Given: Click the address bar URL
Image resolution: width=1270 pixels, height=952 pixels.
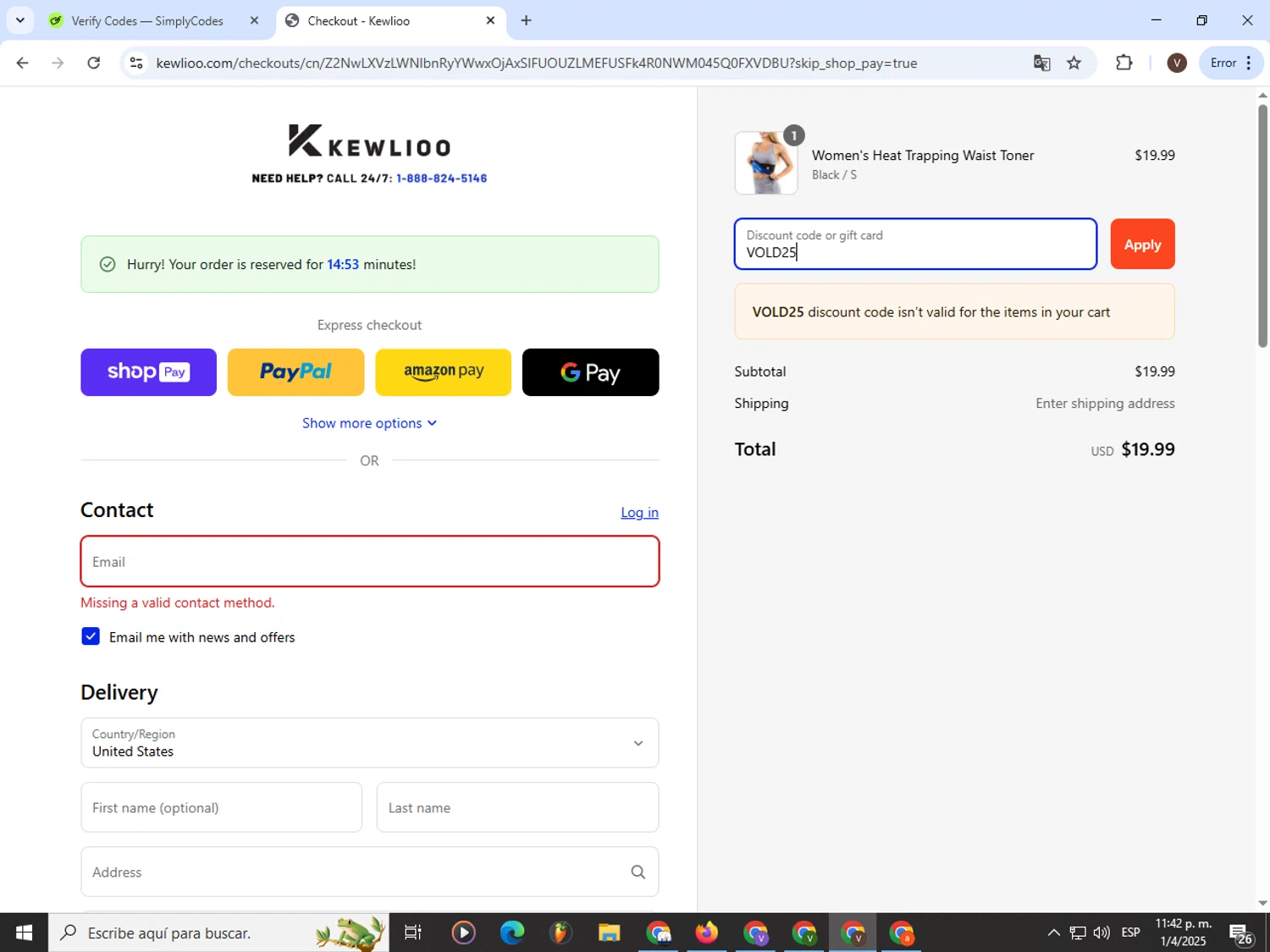Looking at the screenshot, I should [x=536, y=63].
